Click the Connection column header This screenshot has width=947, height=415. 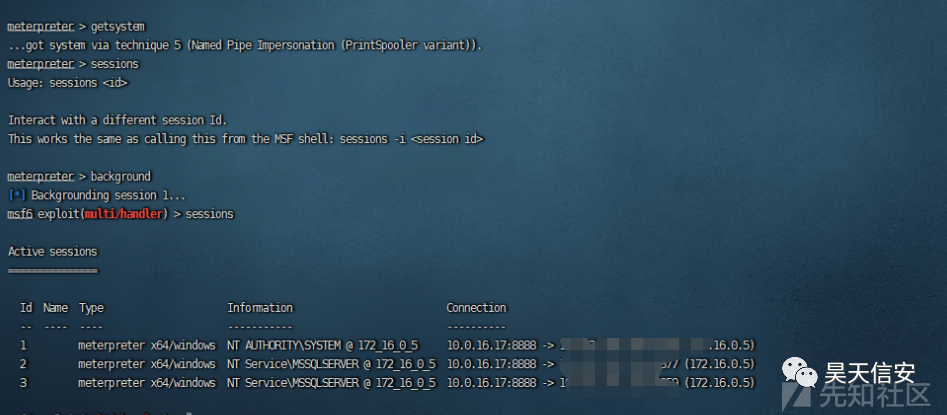(x=476, y=307)
